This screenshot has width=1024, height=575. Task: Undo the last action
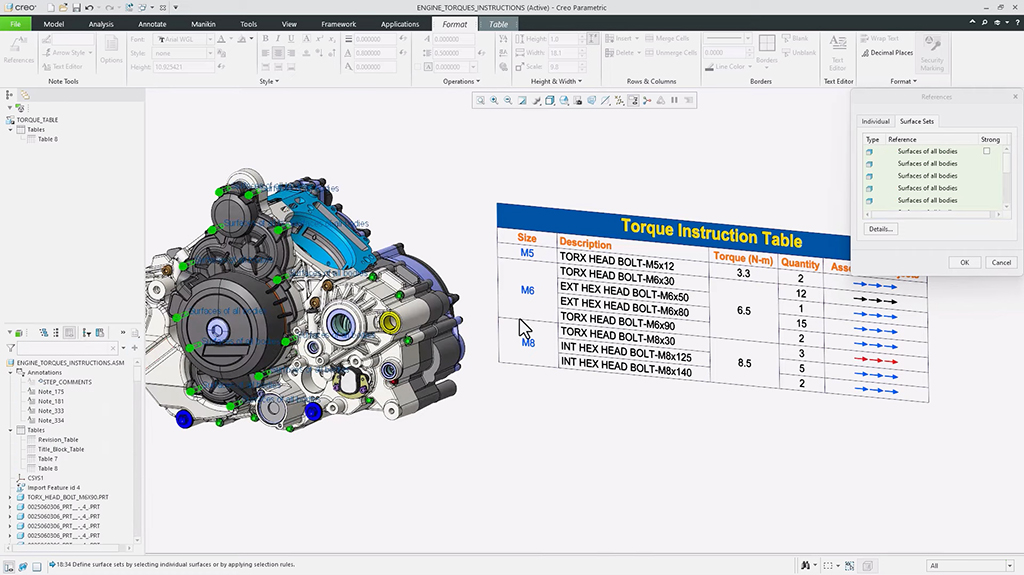tap(89, 7)
